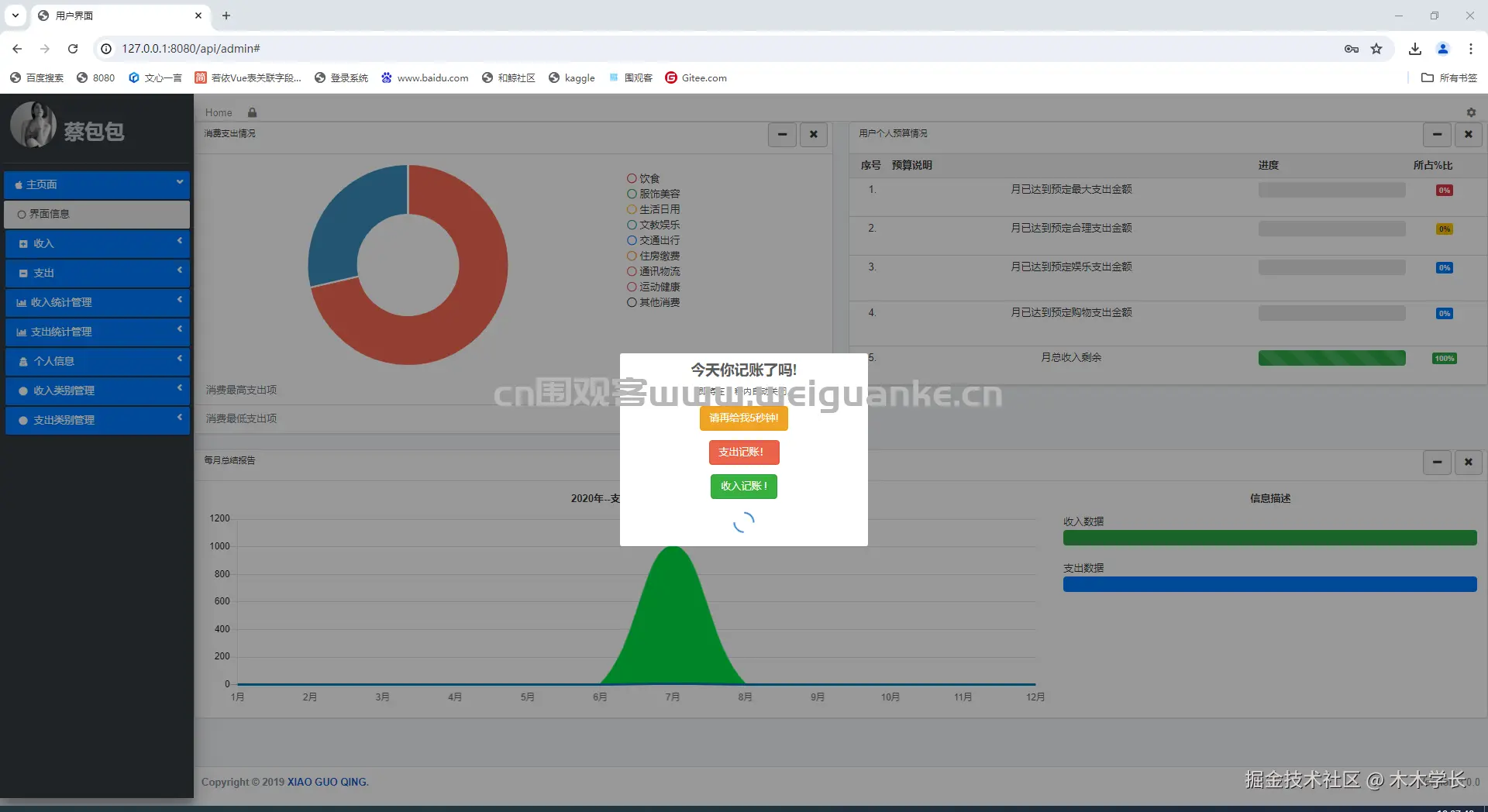This screenshot has height=812, width=1488.
Task: Expand the 收入类别管理 menu chevron
Action: coord(179,388)
